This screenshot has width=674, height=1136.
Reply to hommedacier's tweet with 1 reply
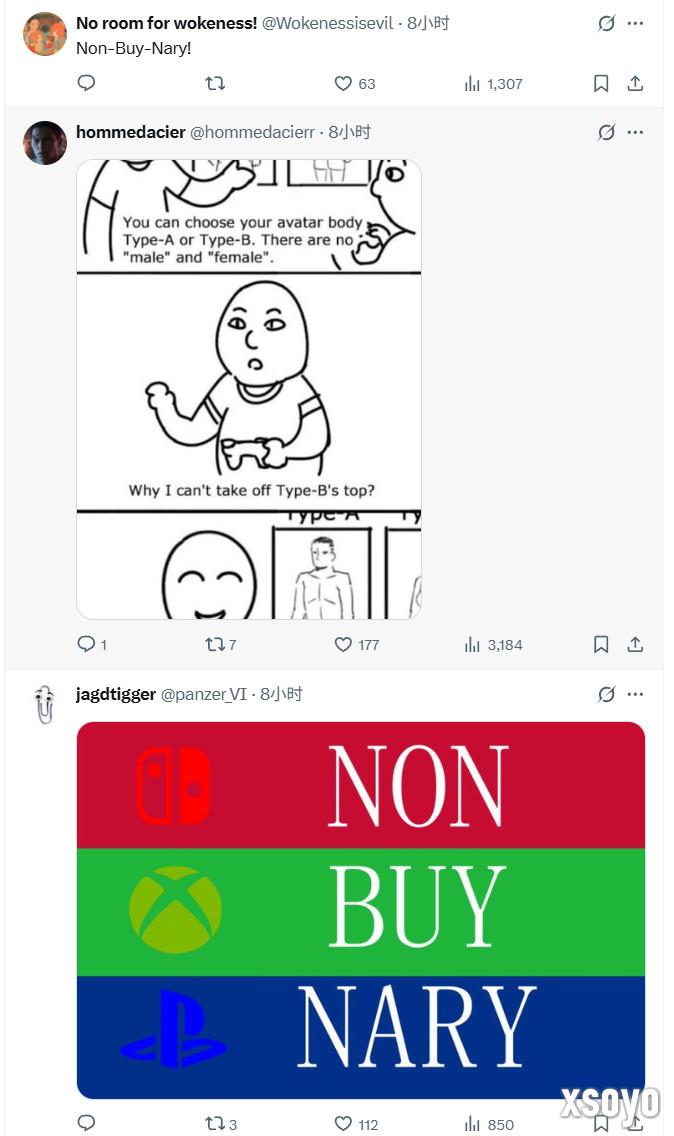click(x=92, y=644)
